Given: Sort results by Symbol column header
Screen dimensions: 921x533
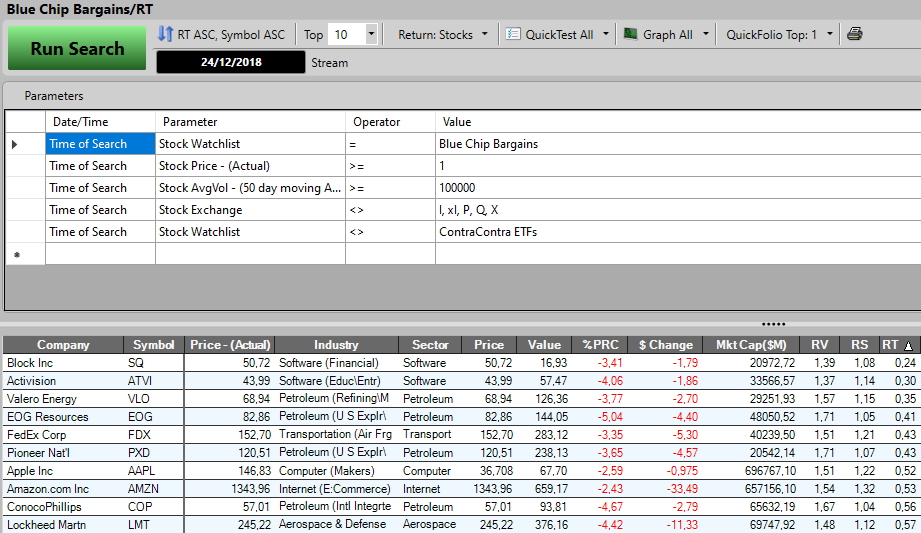Looking at the screenshot, I should click(x=154, y=345).
